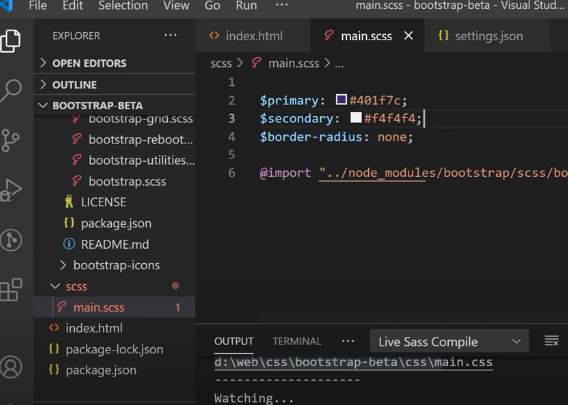568x405 pixels.
Task: Switch to the settings.json editor tab
Action: click(x=487, y=36)
